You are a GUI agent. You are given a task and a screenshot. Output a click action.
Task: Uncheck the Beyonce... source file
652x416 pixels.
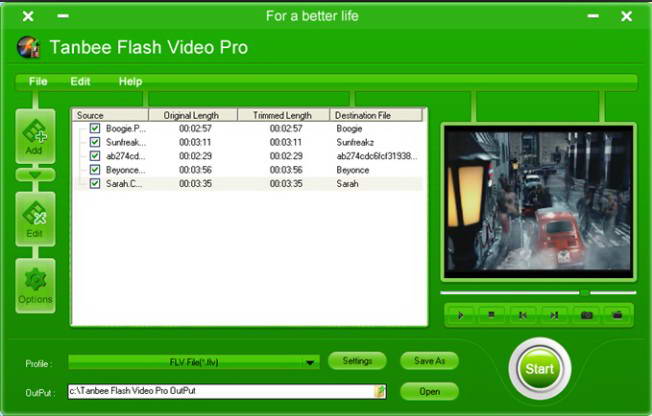[x=95, y=169]
